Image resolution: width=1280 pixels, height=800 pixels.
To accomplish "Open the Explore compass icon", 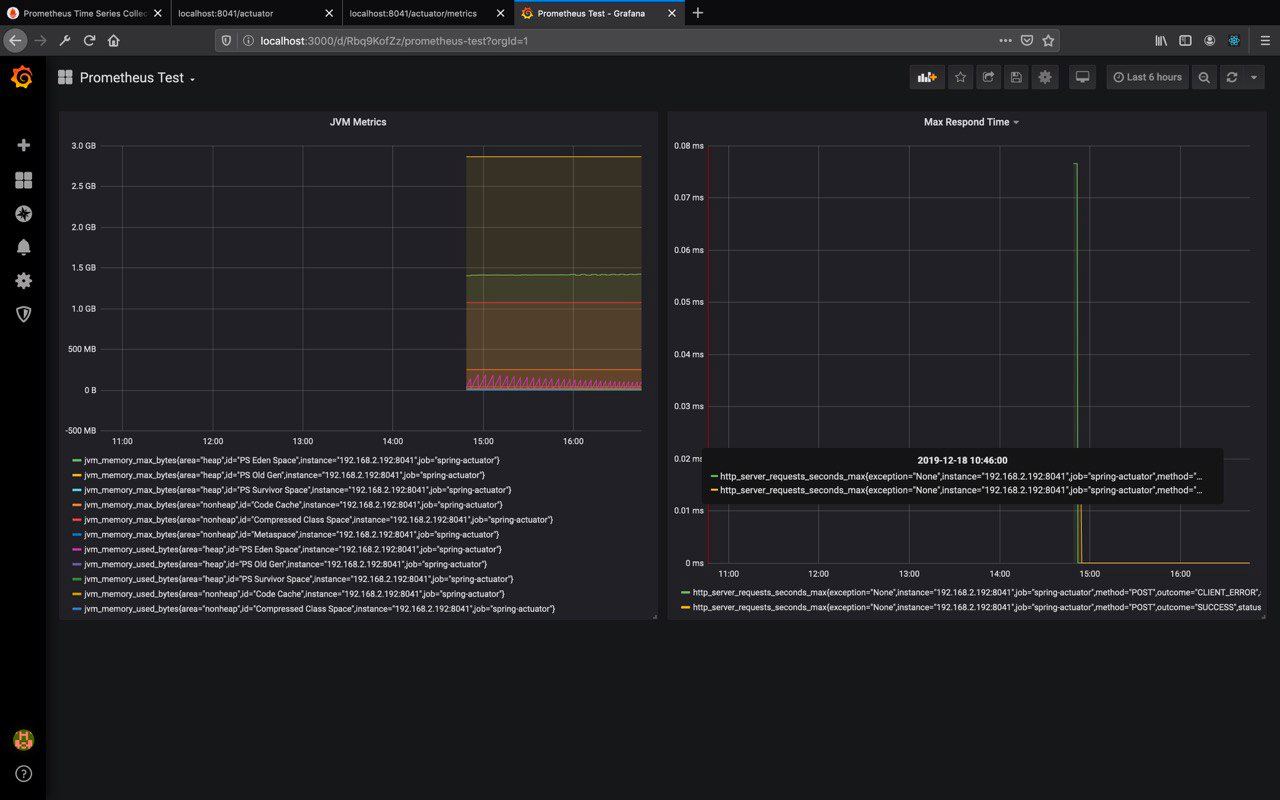I will 24,214.
